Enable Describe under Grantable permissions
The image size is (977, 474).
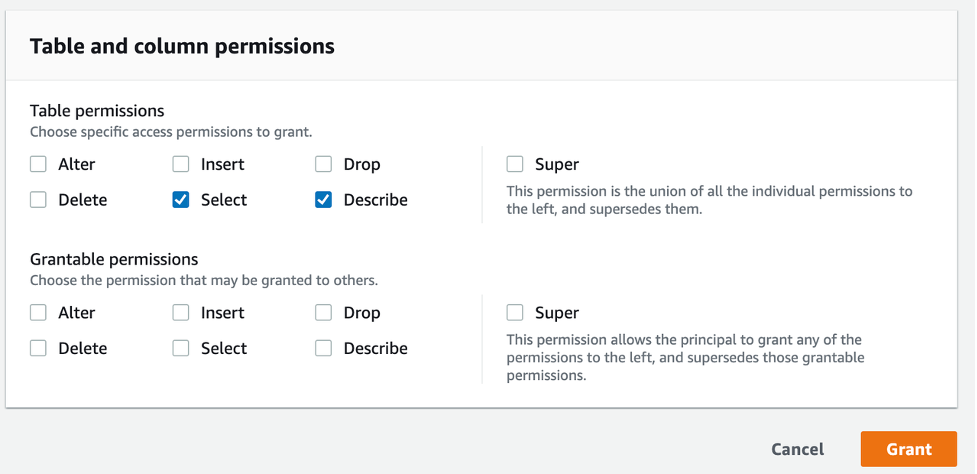click(324, 349)
